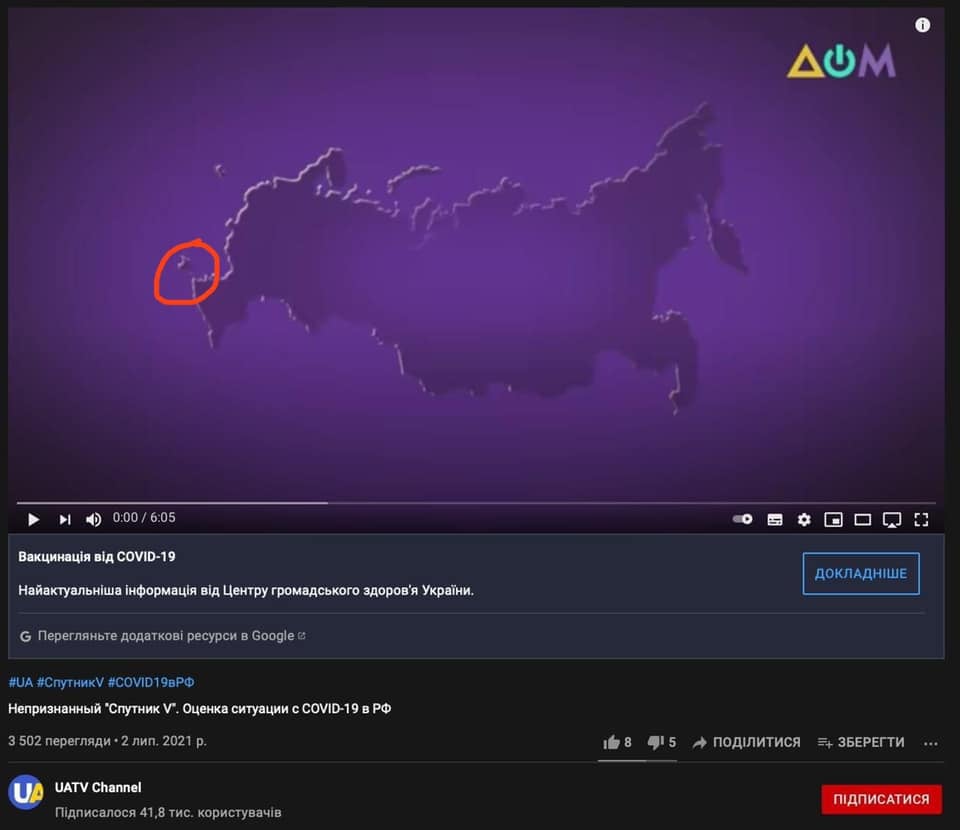Screen dimensions: 960x830
Task: Open the video info card icon
Action: click(922, 25)
